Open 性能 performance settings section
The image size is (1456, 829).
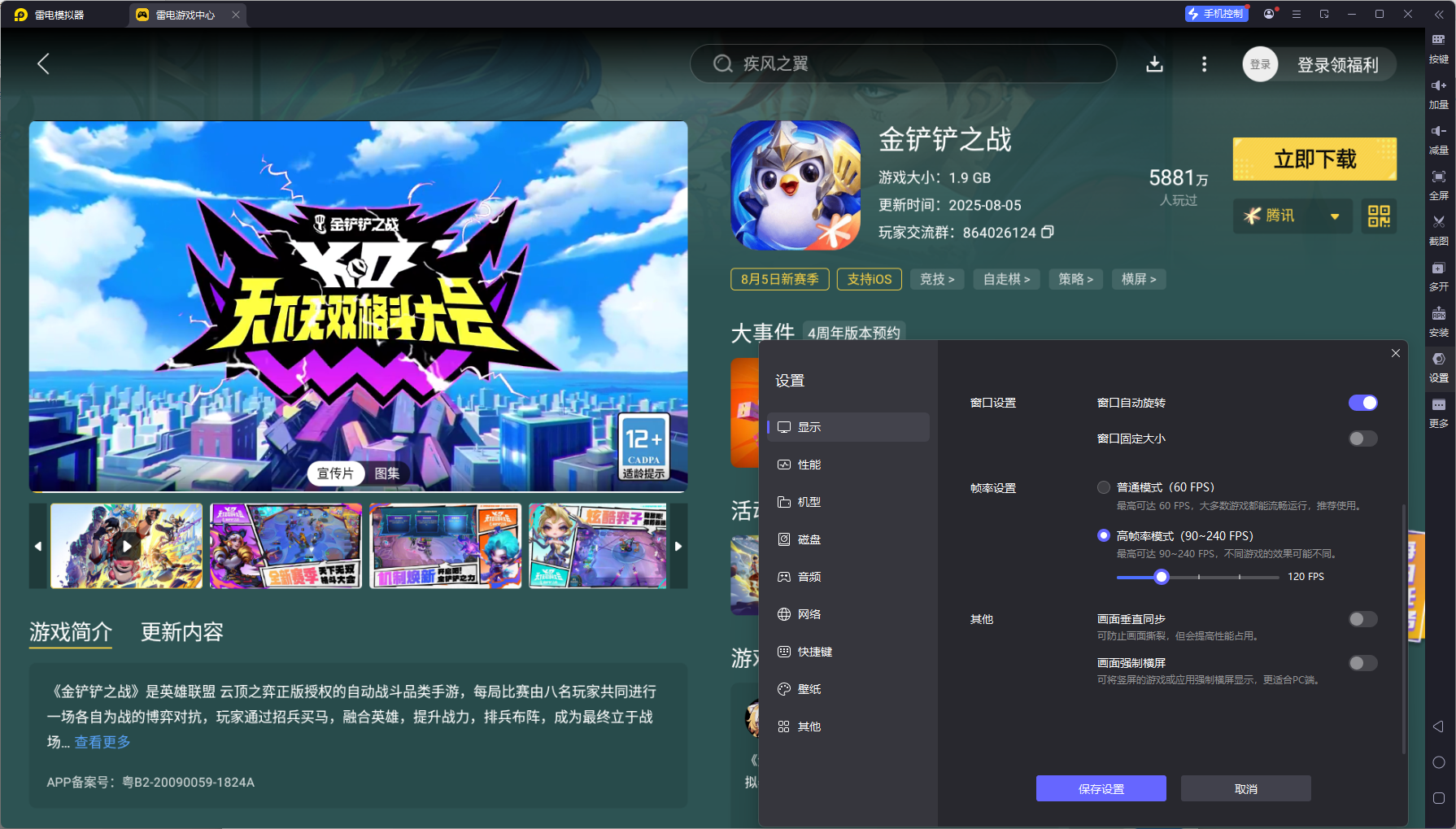848,465
